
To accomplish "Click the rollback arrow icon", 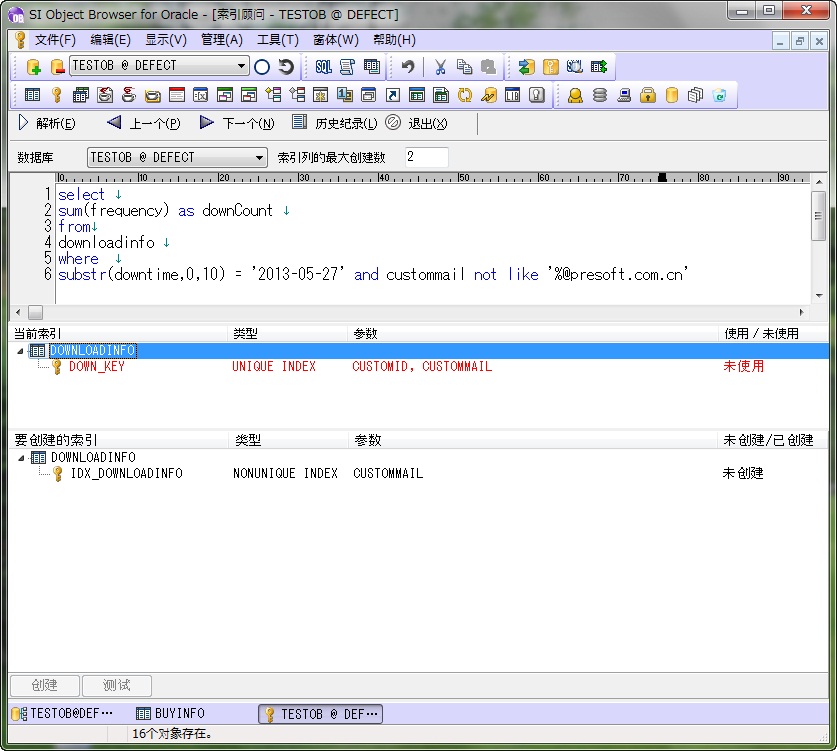I will tap(286, 67).
